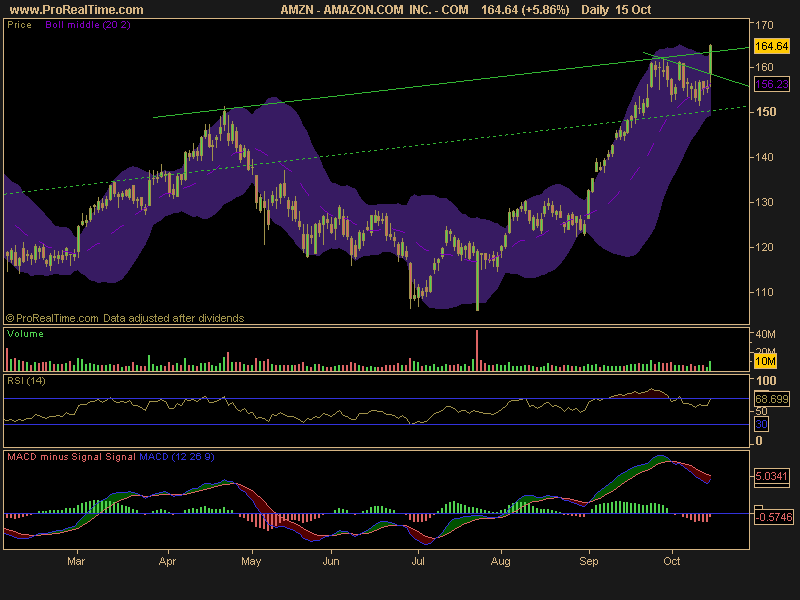Click the 170 price axis label
Viewport: 800px width, 600px height.
(764, 25)
